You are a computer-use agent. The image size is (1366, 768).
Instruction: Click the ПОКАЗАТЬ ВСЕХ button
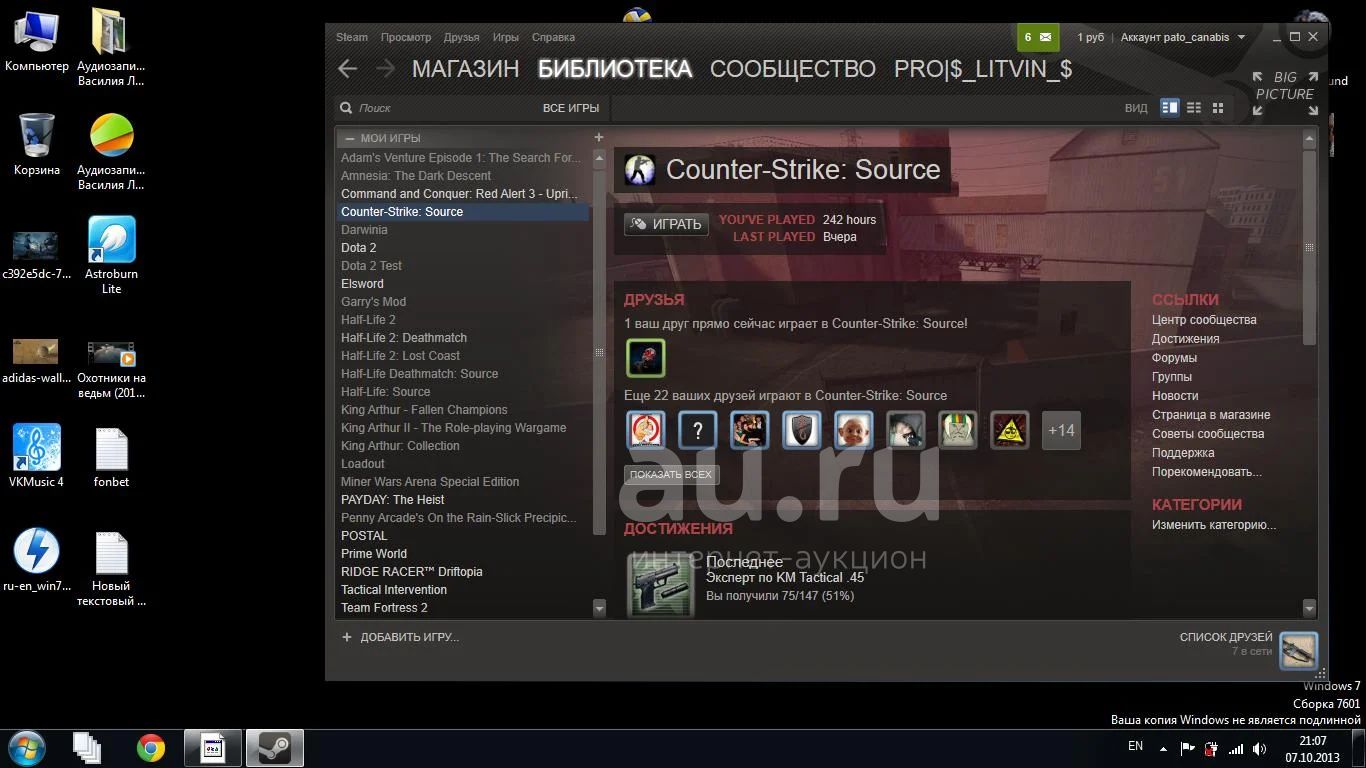671,474
